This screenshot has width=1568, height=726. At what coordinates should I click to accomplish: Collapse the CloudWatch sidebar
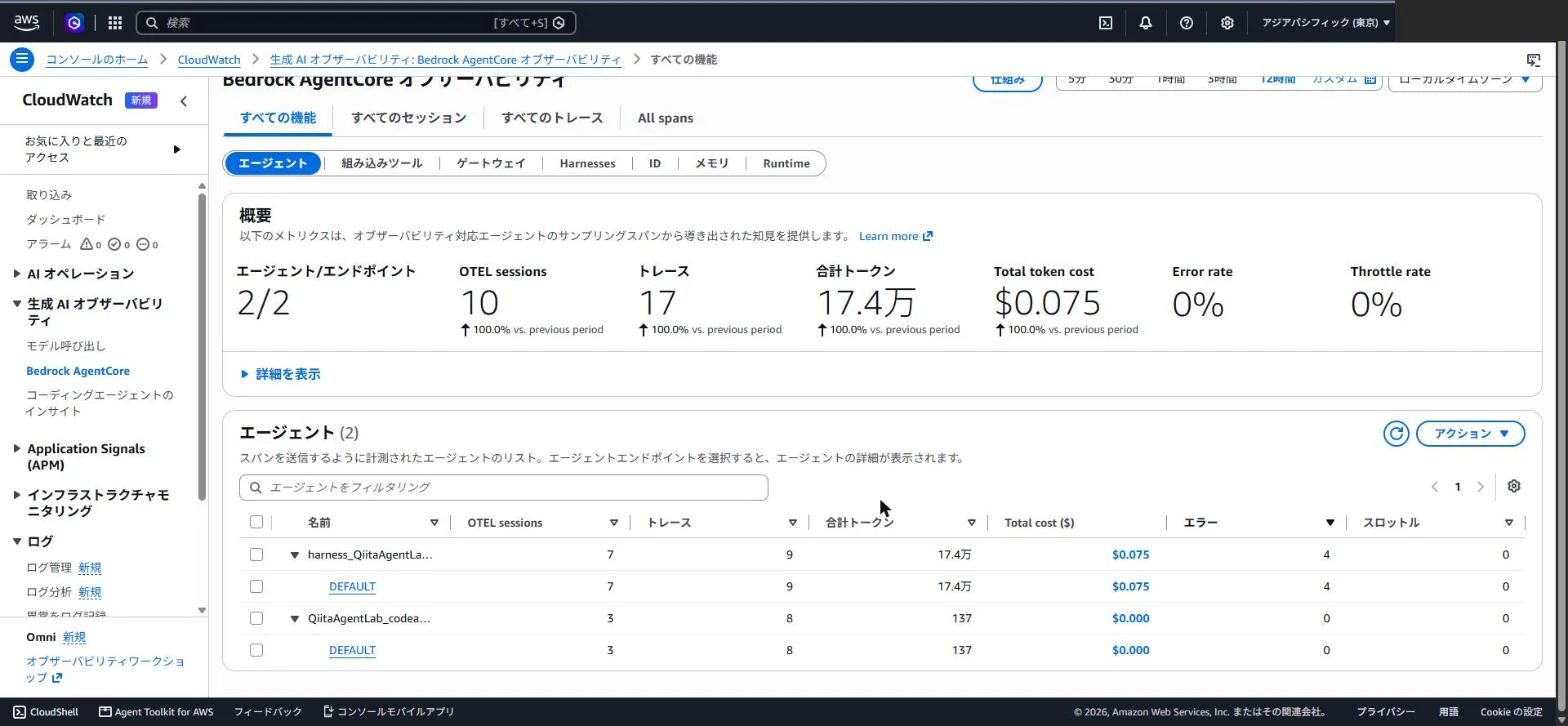point(183,100)
